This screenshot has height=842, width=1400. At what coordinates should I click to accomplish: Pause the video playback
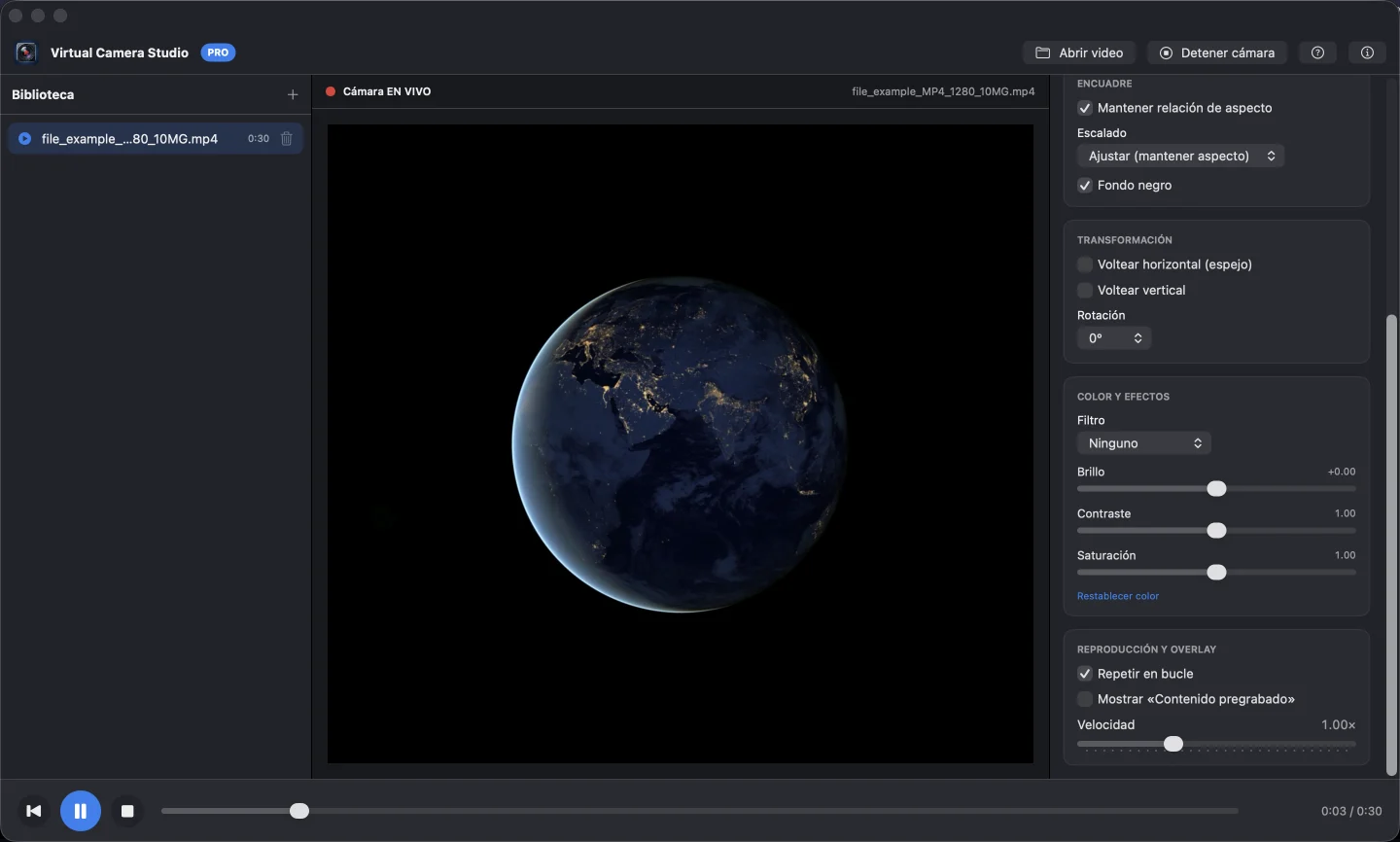81,811
